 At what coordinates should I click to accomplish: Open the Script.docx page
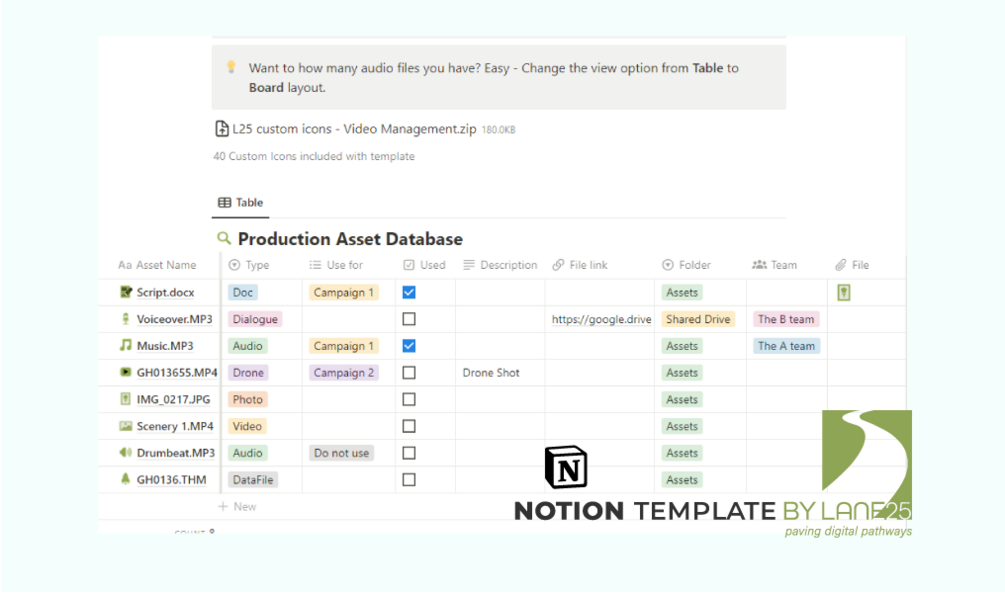tap(165, 292)
